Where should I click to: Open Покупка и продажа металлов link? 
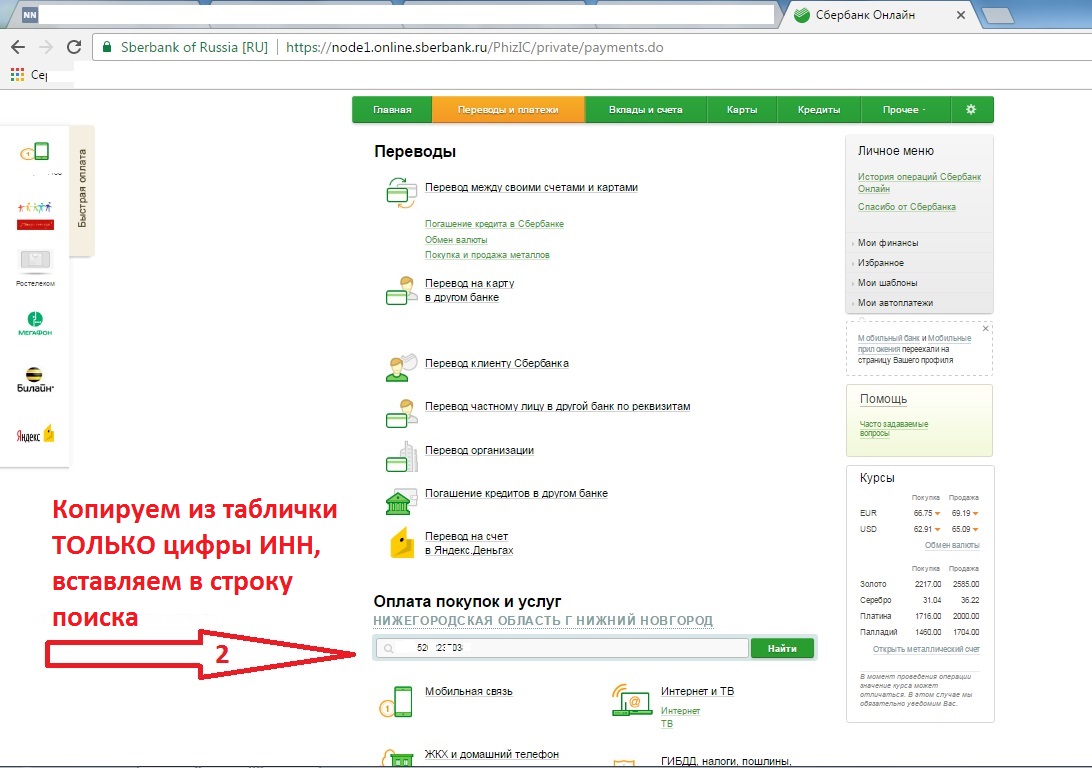(488, 255)
